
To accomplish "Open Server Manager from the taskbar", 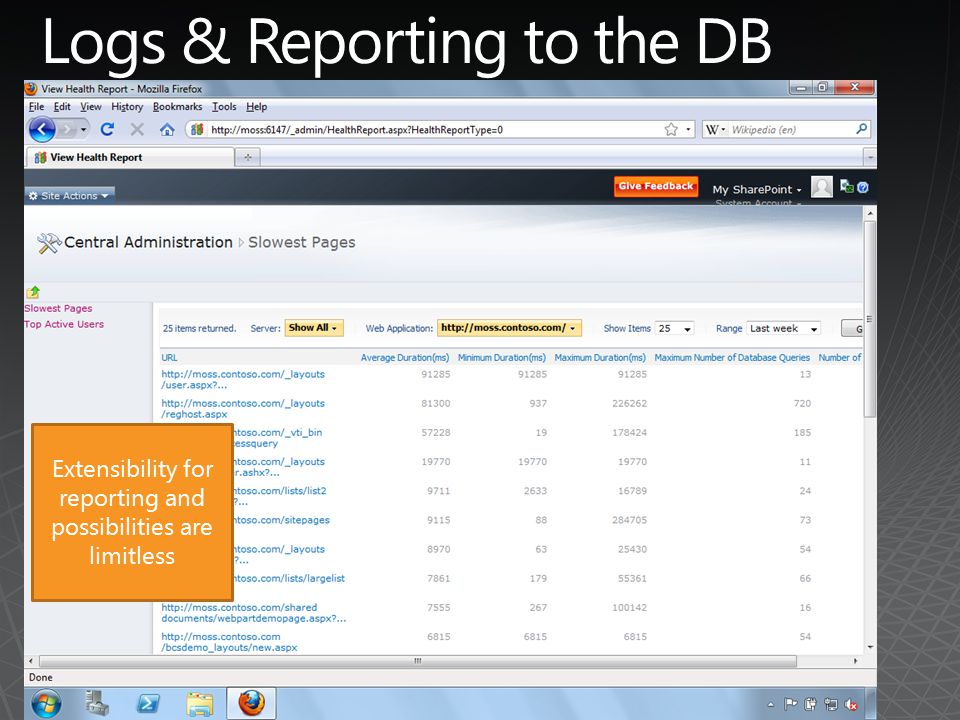I will (97, 703).
